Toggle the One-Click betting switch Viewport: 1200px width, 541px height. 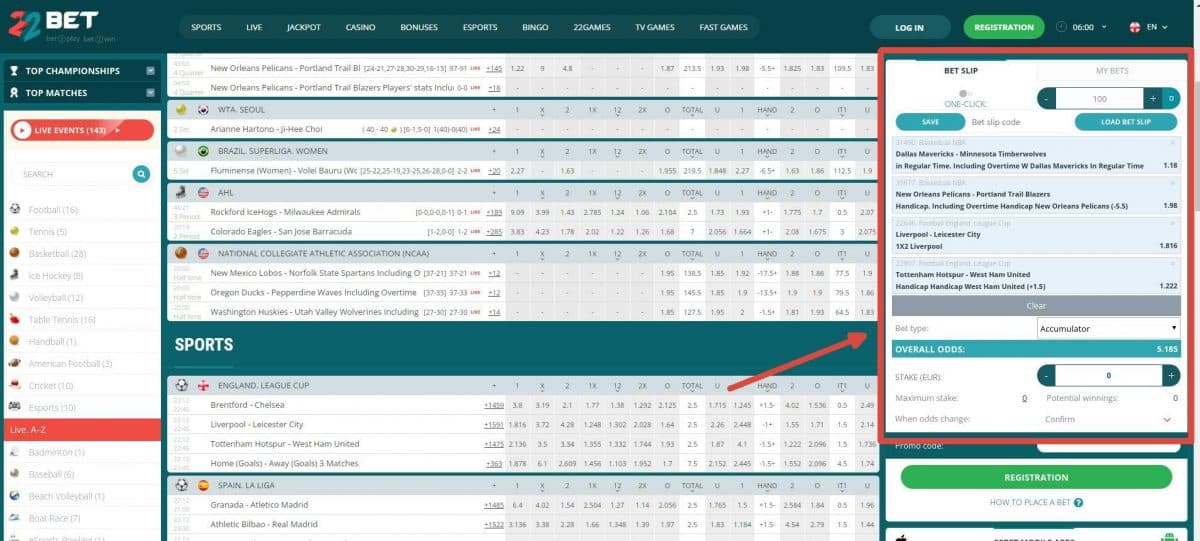point(965,93)
